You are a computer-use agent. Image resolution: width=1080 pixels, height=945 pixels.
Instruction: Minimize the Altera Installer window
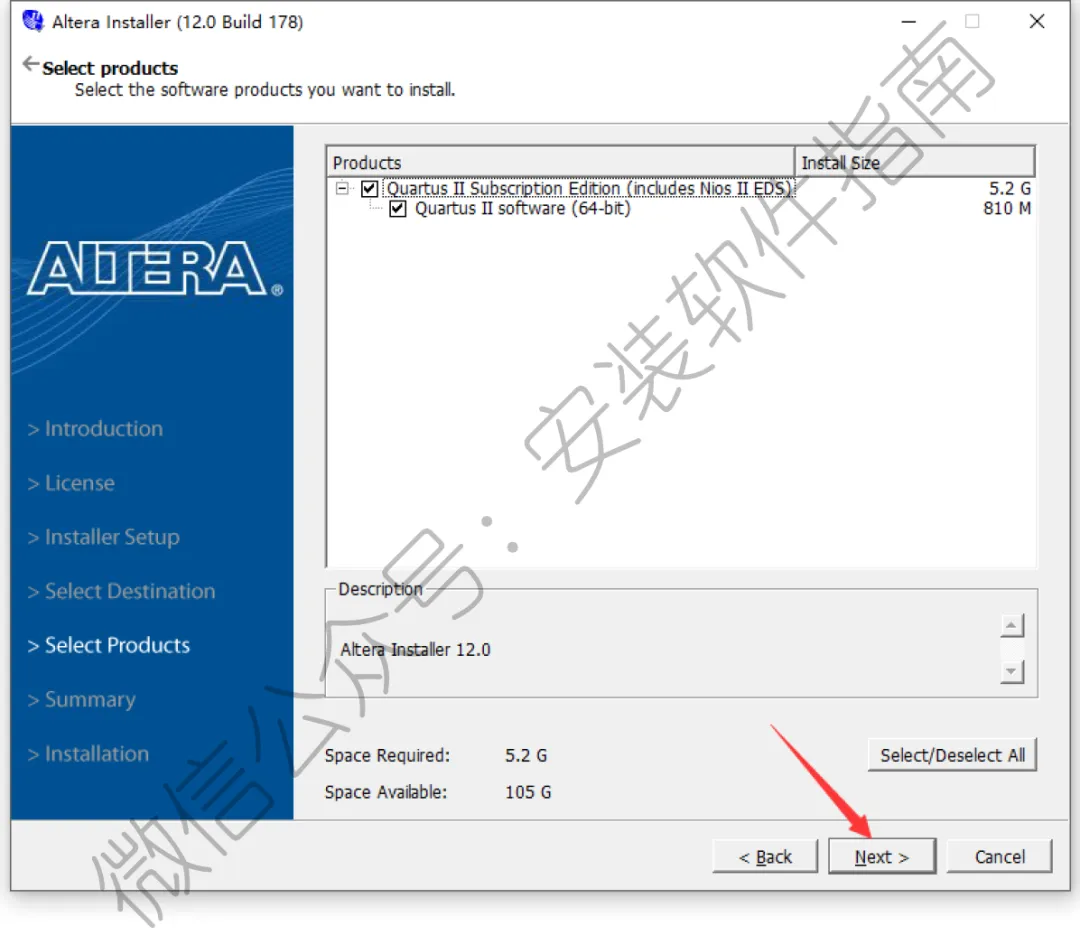click(x=908, y=21)
